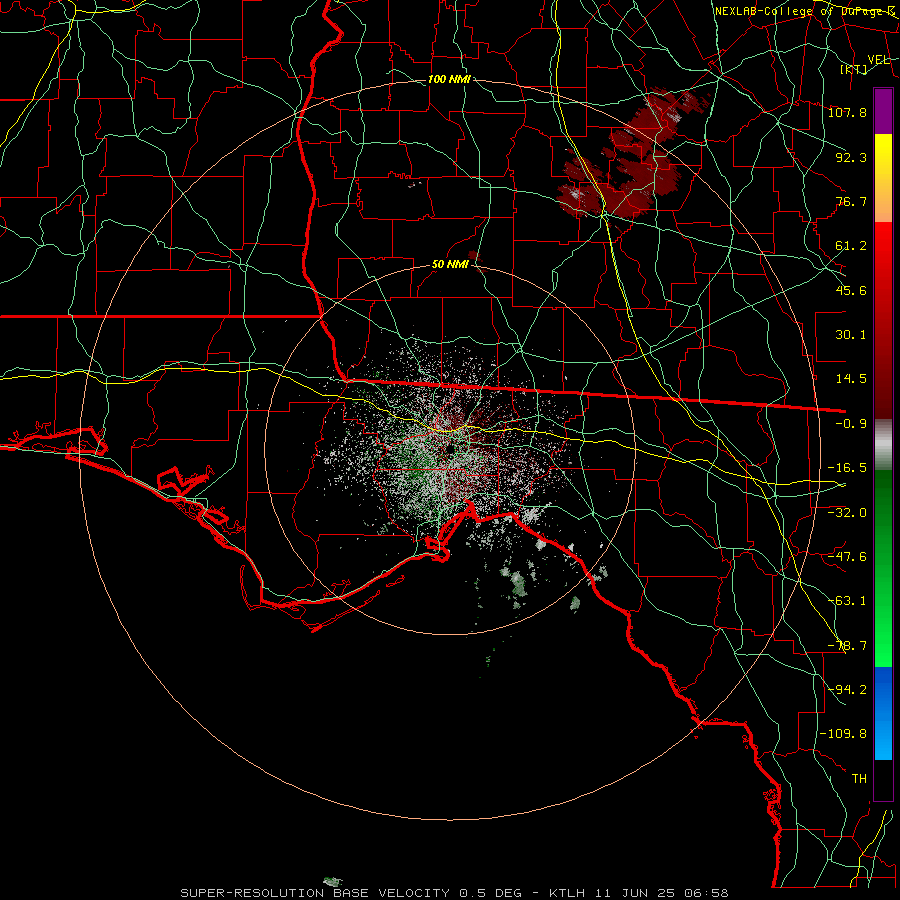The width and height of the screenshot is (900, 900).
Task: Click the -16.5 legend value
Action: coord(847,468)
